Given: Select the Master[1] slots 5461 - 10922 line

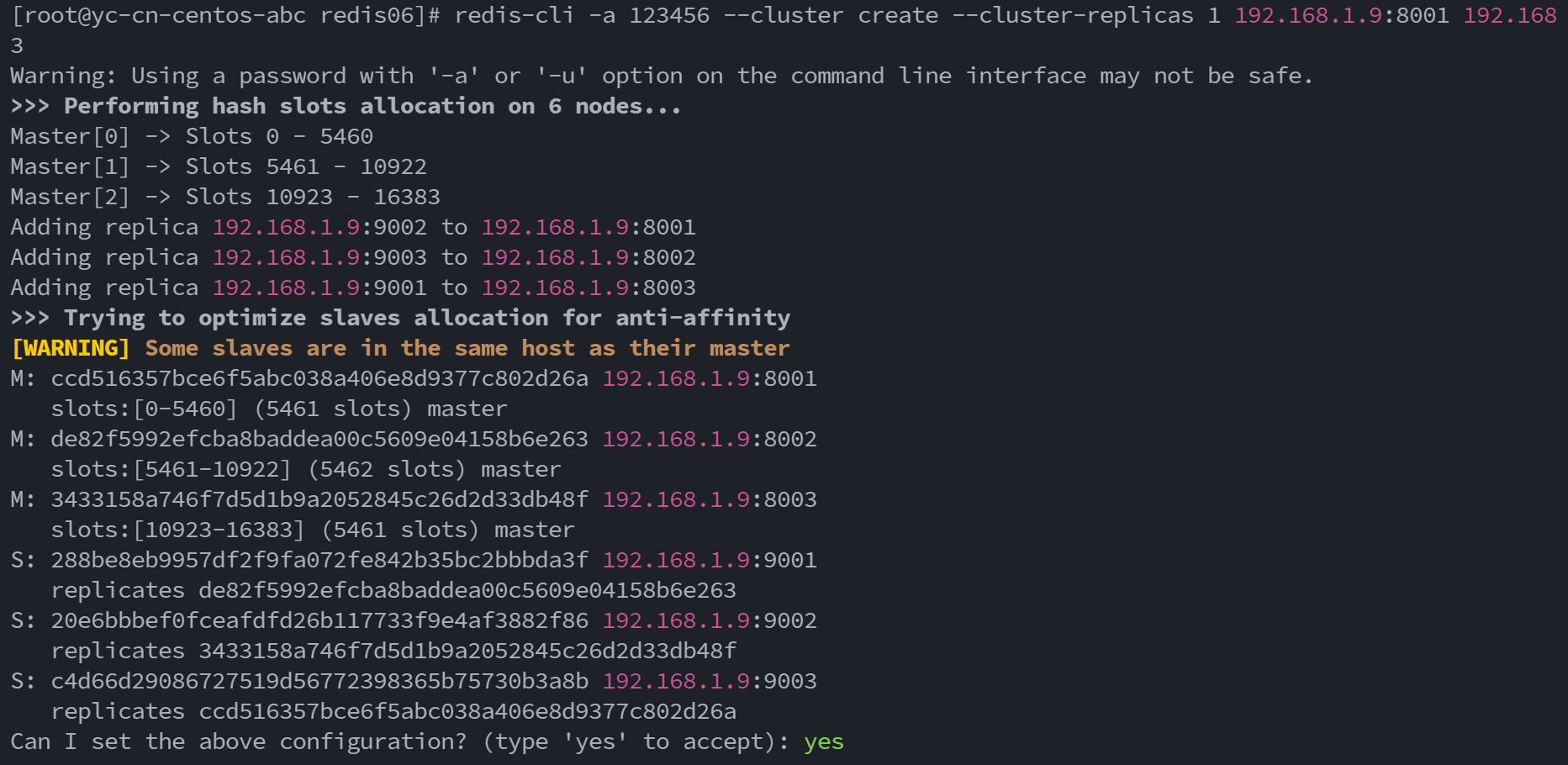Looking at the screenshot, I should click(219, 167).
